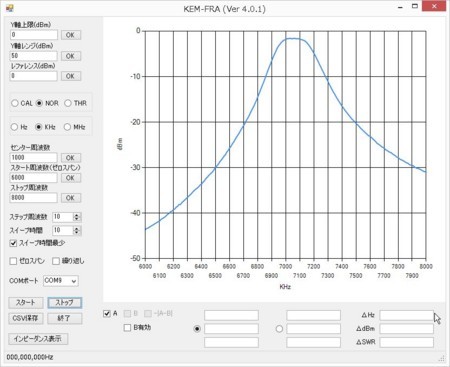The height and width of the screenshot is (367, 450).
Task: Click the first right marker readout field
Action: [313, 315]
